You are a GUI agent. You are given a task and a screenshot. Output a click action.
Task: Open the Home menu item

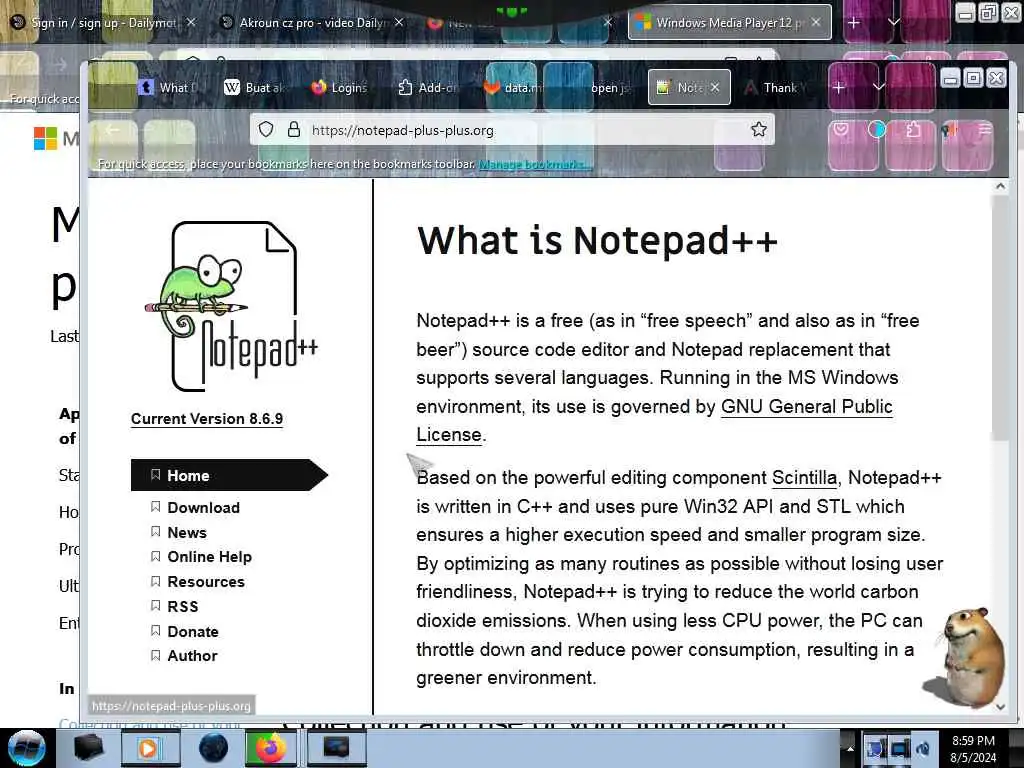point(229,475)
